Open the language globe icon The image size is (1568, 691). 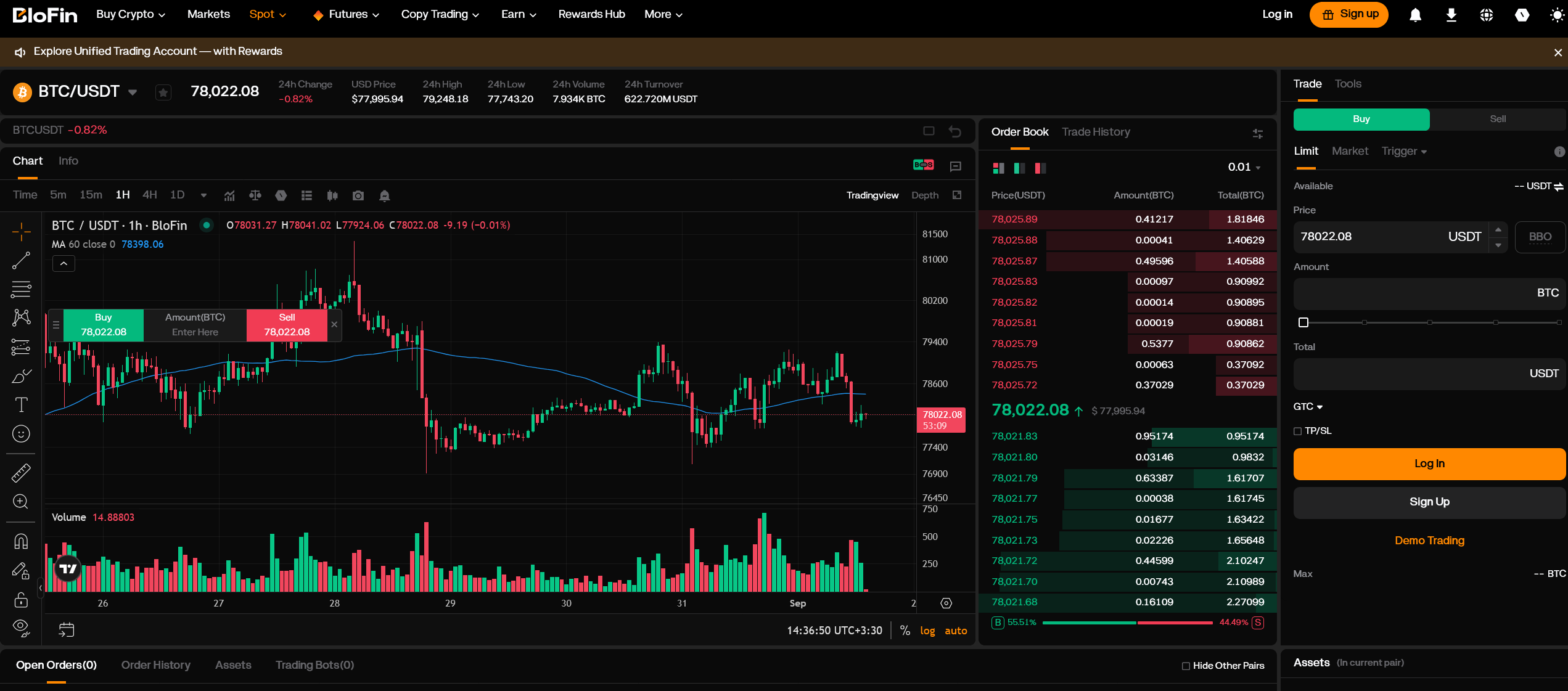coord(1487,15)
